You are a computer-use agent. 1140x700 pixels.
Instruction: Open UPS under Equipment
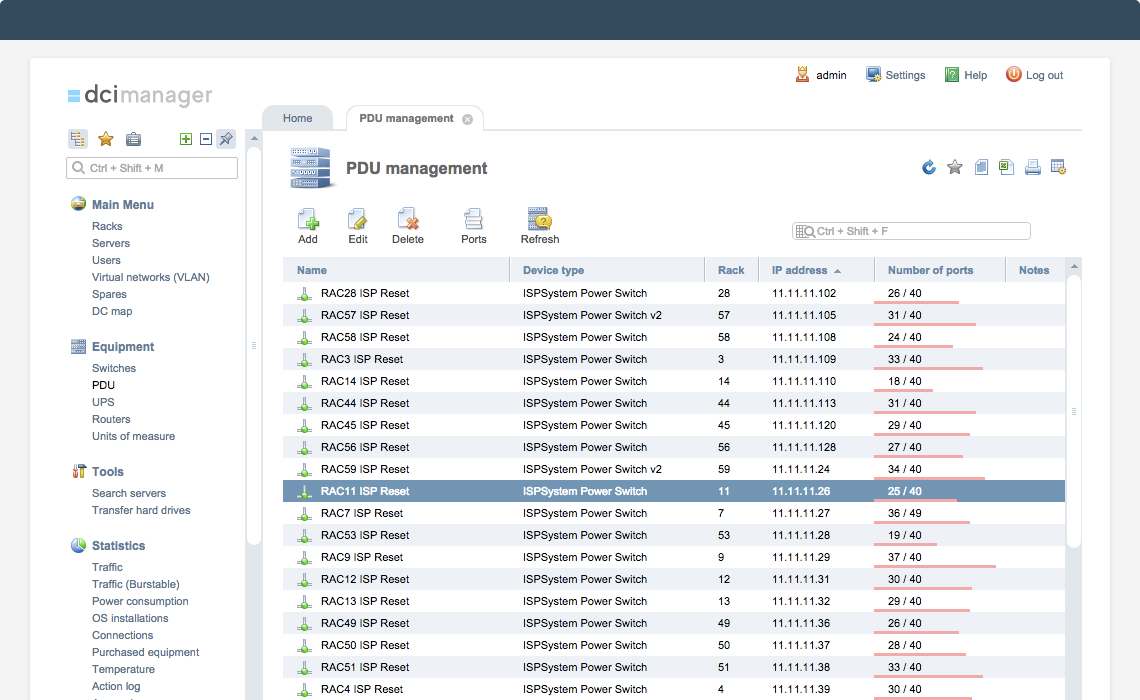pyautogui.click(x=103, y=402)
